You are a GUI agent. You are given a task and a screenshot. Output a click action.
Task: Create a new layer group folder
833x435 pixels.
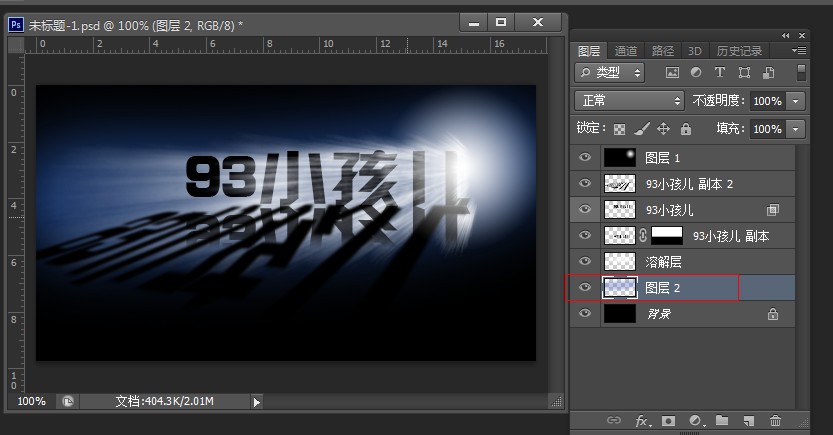[x=722, y=421]
